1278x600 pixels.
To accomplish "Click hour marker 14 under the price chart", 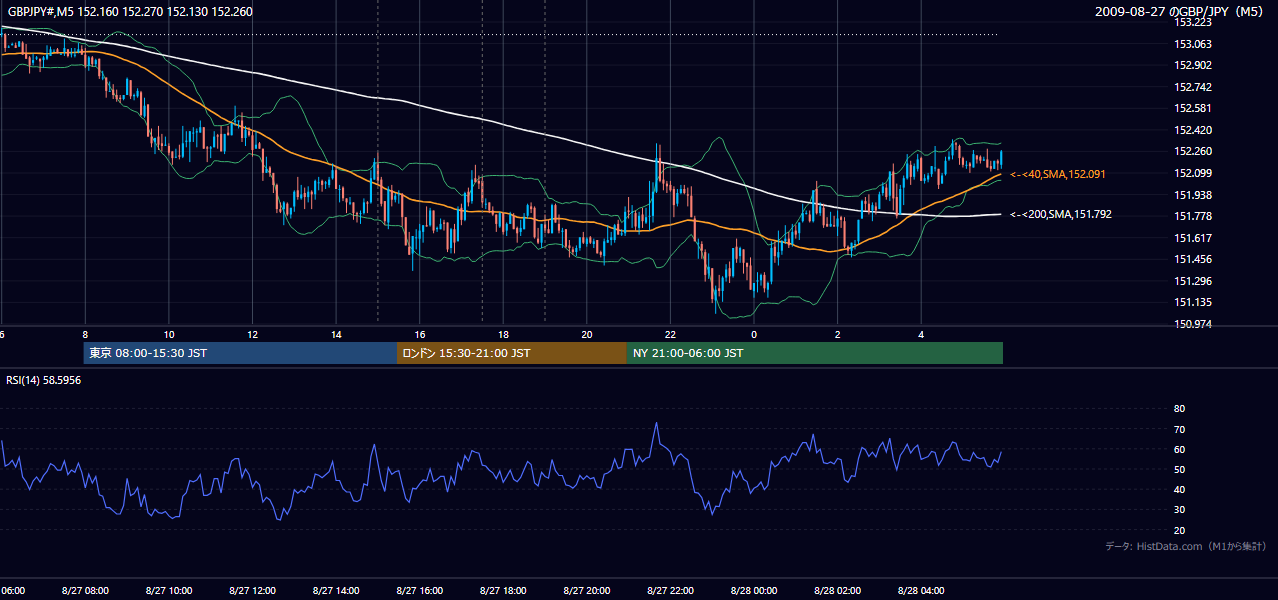I will [x=336, y=335].
